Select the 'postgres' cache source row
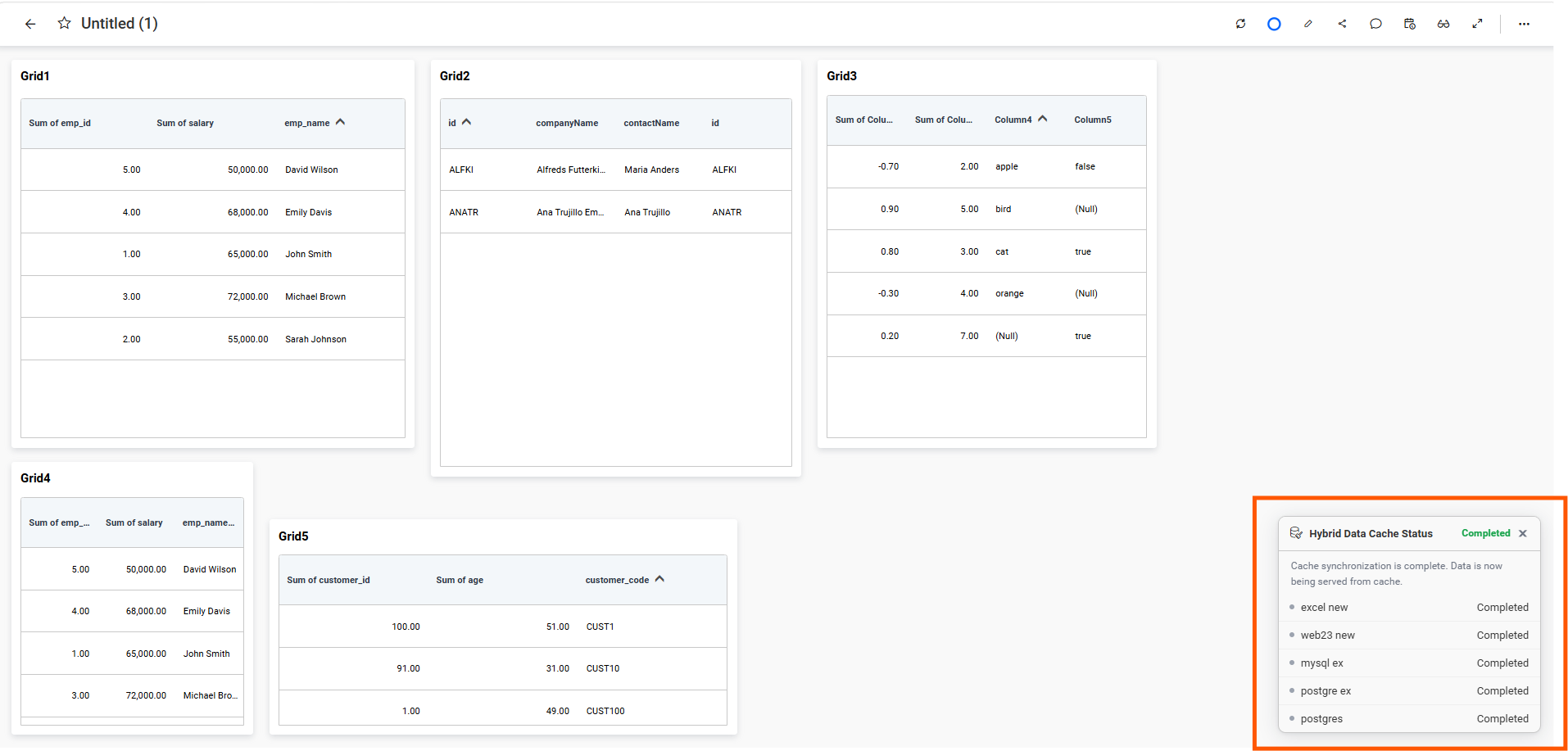Image resolution: width=1568 pixels, height=751 pixels. [1409, 719]
